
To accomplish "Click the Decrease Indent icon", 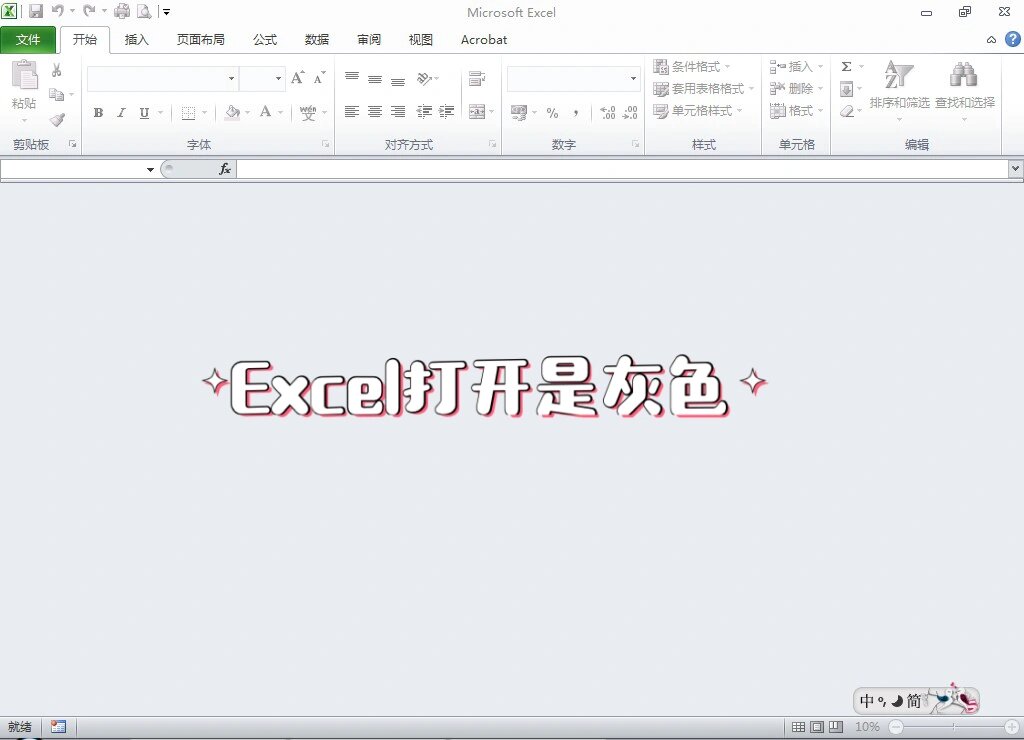I will 424,112.
